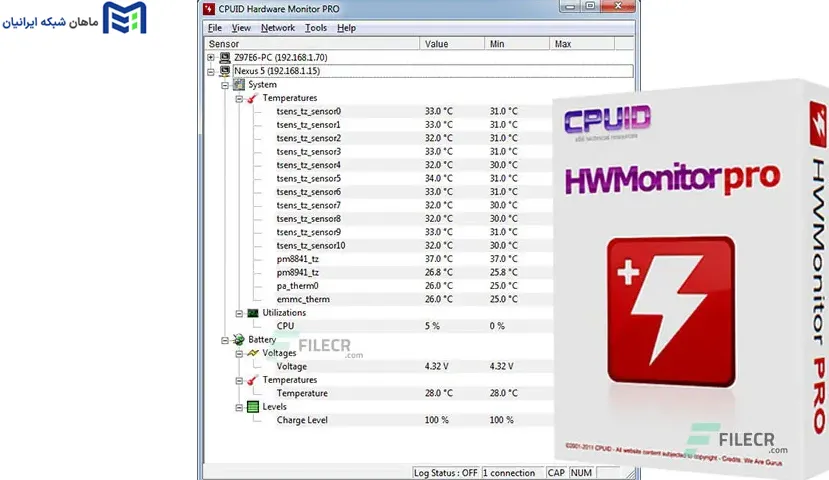Select Z97E6-PC (192.168.1.70) row

[281, 57]
